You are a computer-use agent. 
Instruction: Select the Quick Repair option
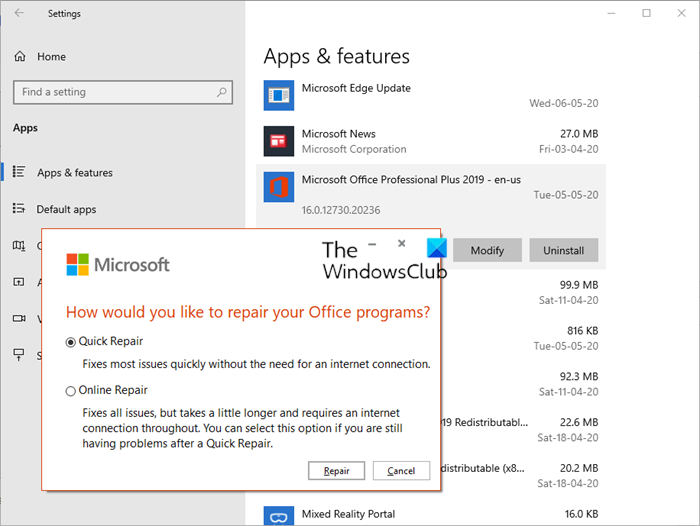pos(70,342)
